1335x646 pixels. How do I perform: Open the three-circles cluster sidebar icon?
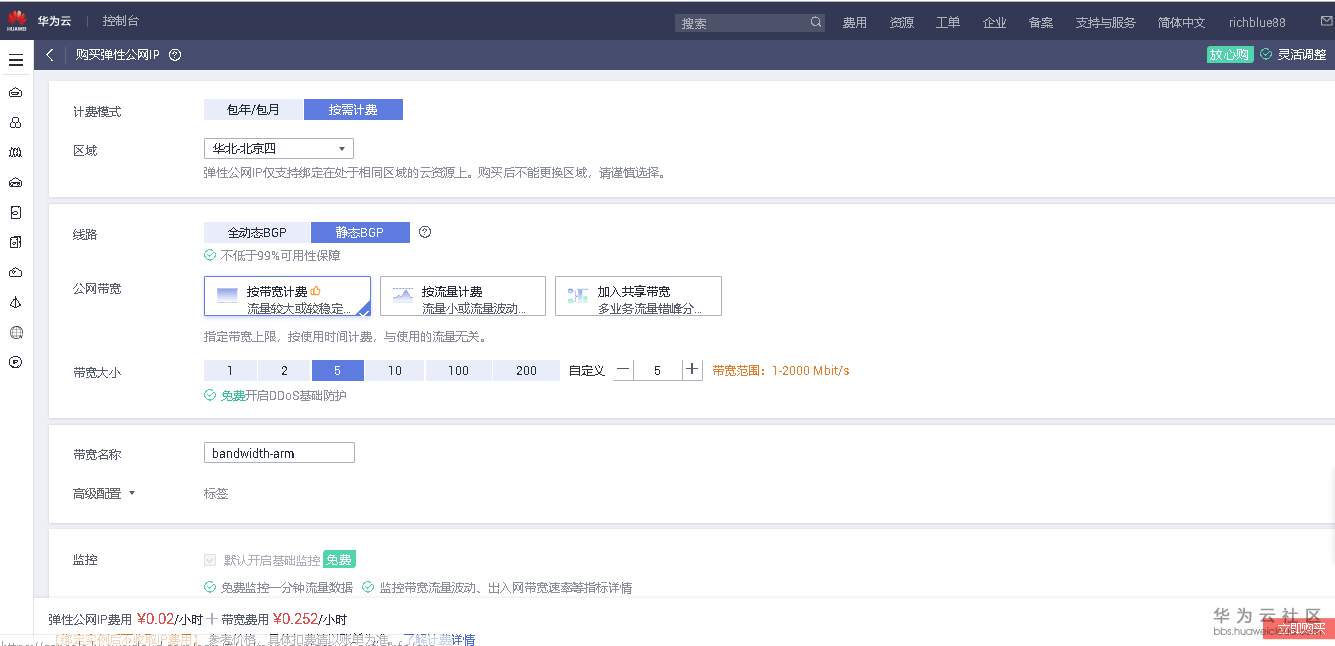16,122
